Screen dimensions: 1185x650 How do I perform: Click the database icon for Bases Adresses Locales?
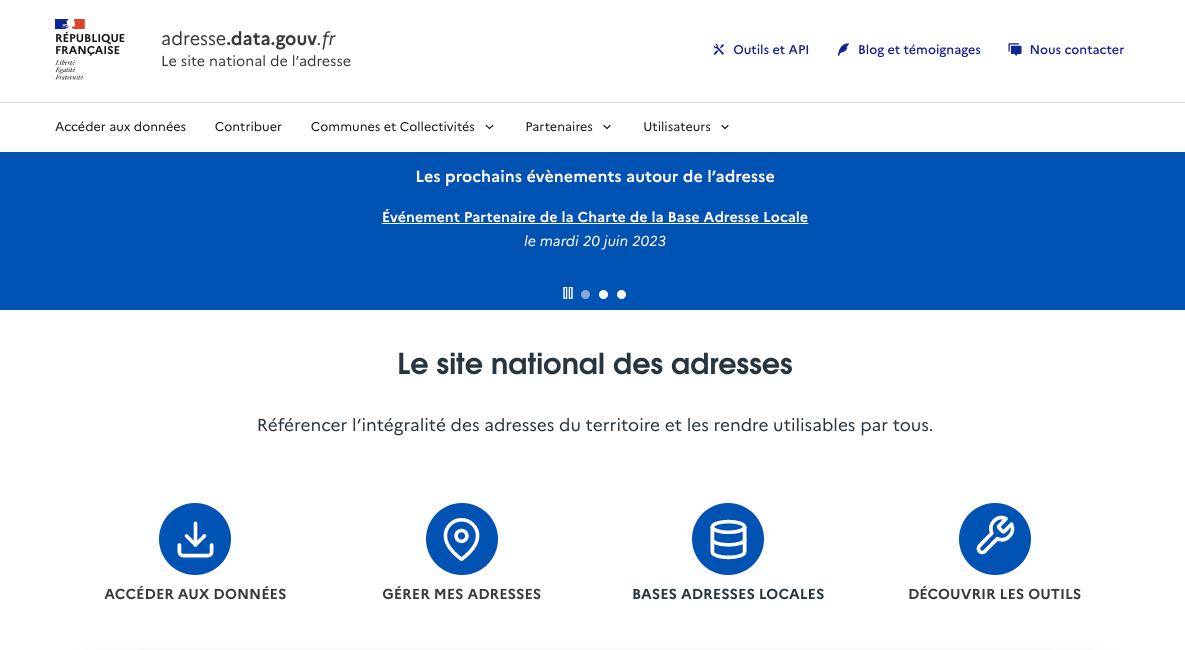pos(728,539)
